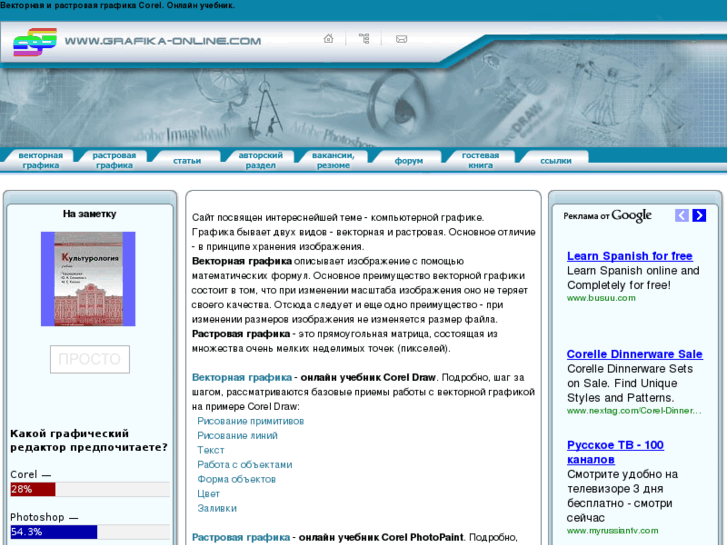Screen dimensions: 727x545
Task: Open the Corelle Dinnerware Sale ad
Action: pos(634,354)
